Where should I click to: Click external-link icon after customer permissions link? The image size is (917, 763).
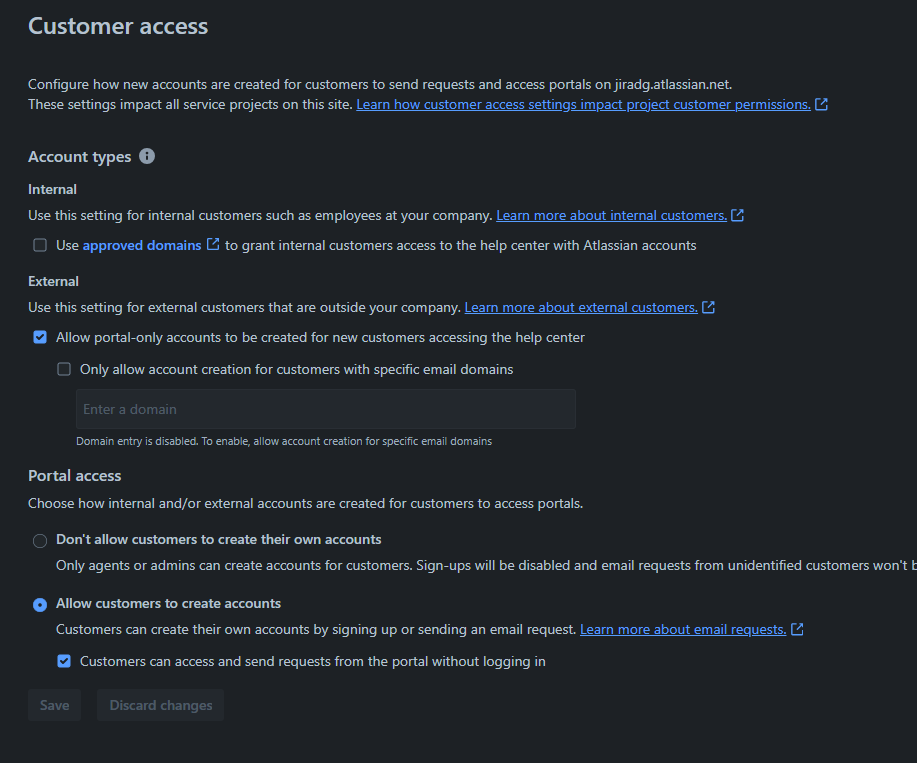[821, 104]
